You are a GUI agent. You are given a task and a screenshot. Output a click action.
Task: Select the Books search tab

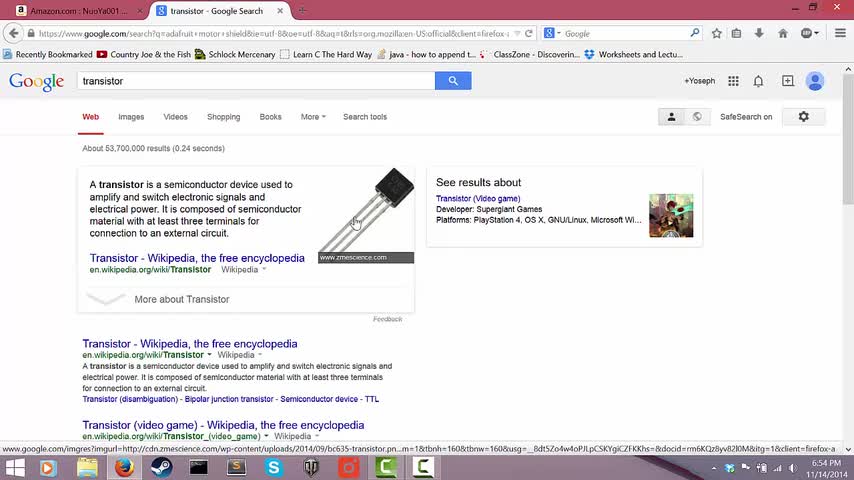[x=271, y=117]
